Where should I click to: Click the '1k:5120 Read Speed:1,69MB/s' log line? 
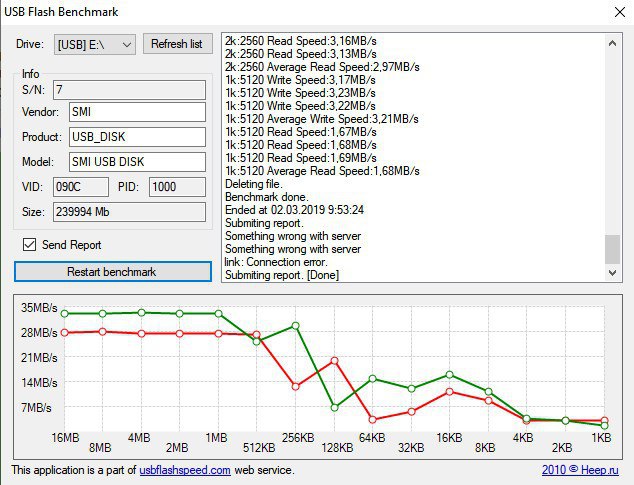[300, 158]
